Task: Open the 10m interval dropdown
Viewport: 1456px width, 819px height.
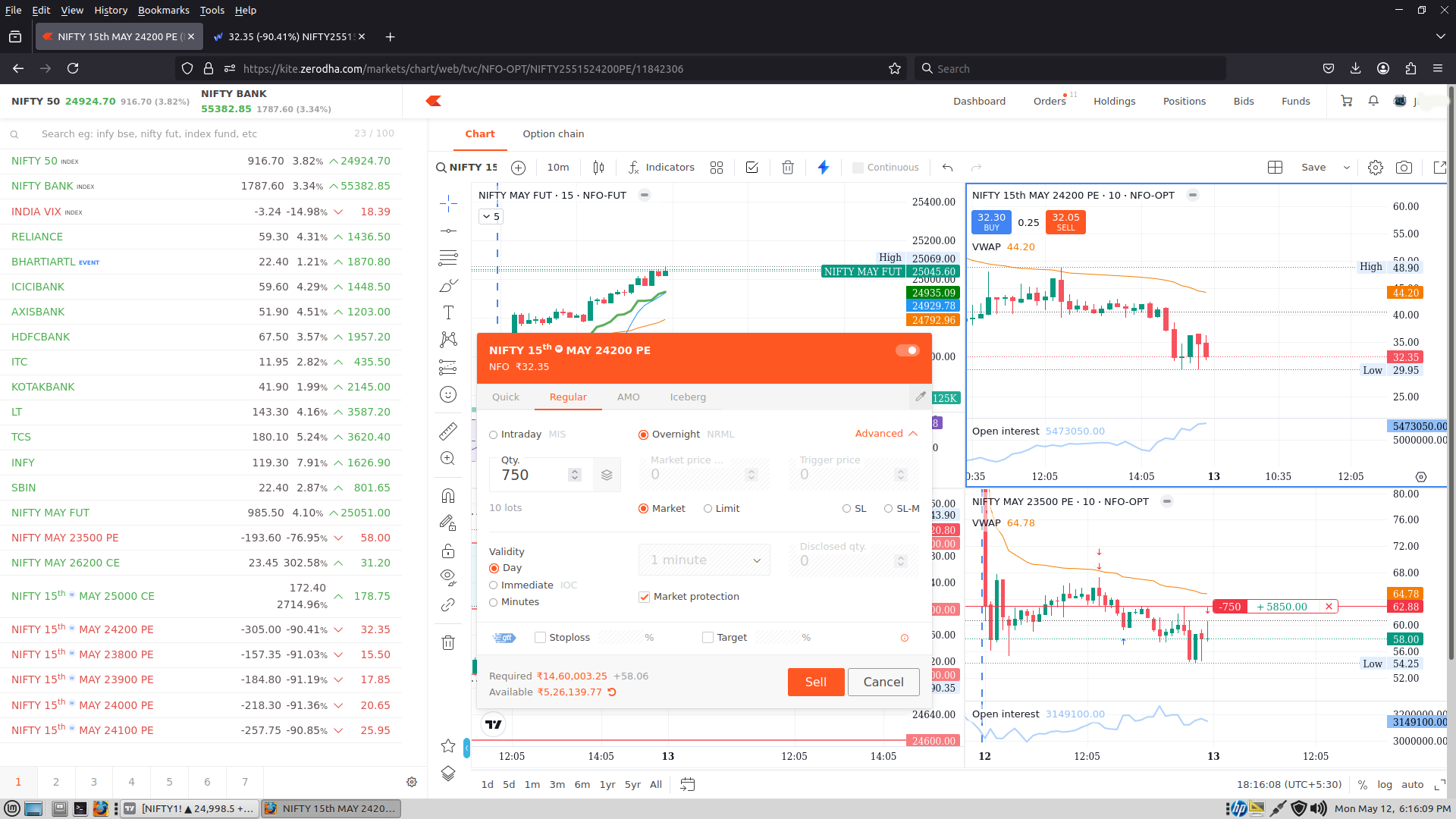Action: 558,168
